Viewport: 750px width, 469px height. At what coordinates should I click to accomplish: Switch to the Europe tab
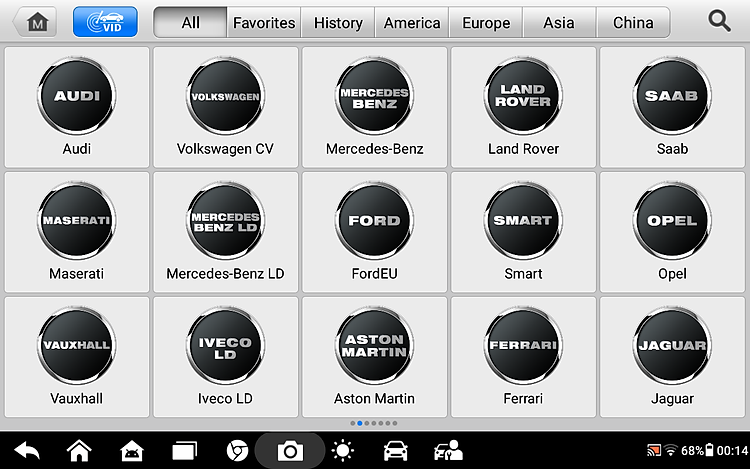pos(486,22)
